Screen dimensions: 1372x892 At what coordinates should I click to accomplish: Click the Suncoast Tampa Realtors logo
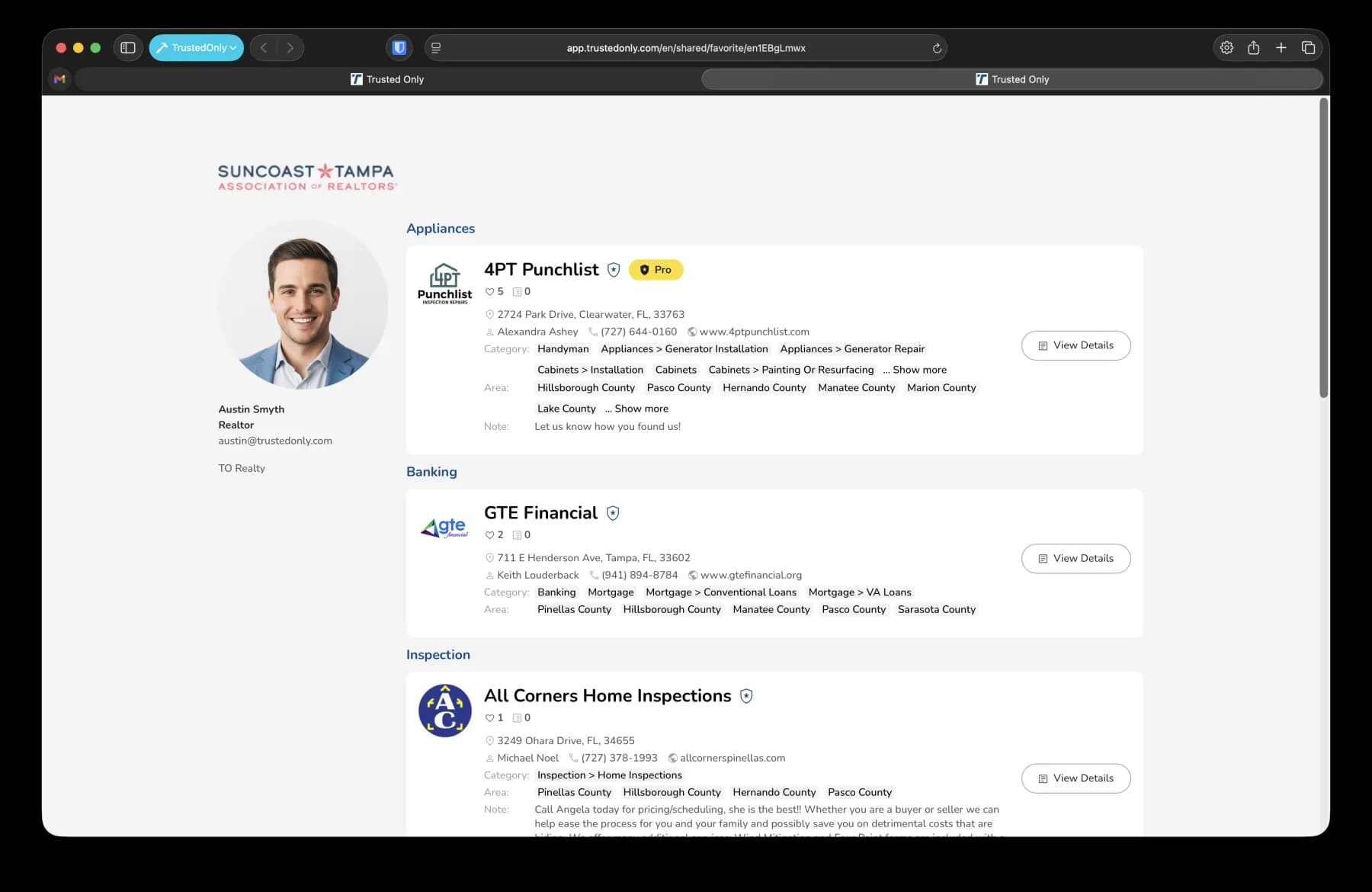tap(307, 177)
